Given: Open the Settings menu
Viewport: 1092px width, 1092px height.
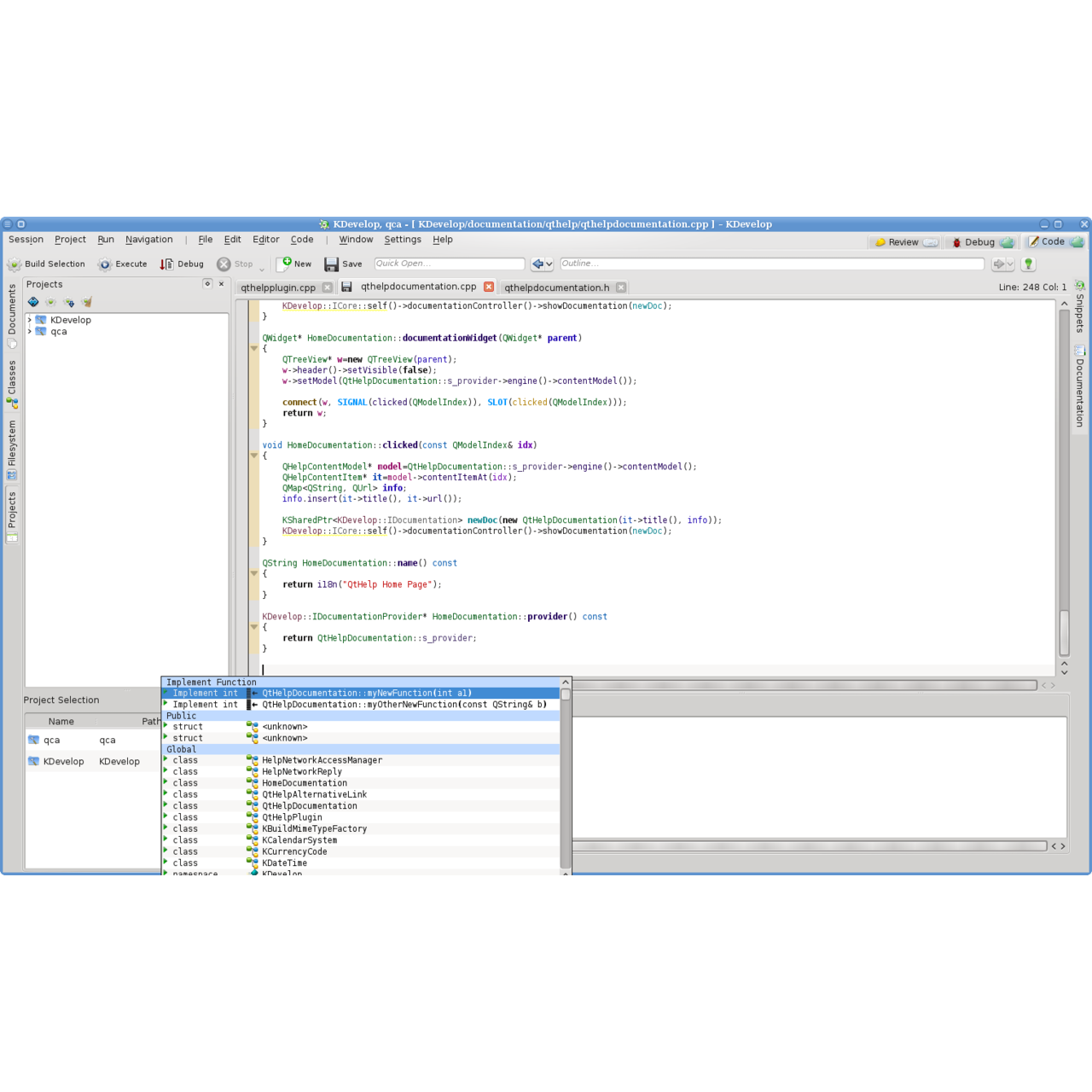Looking at the screenshot, I should coord(403,240).
